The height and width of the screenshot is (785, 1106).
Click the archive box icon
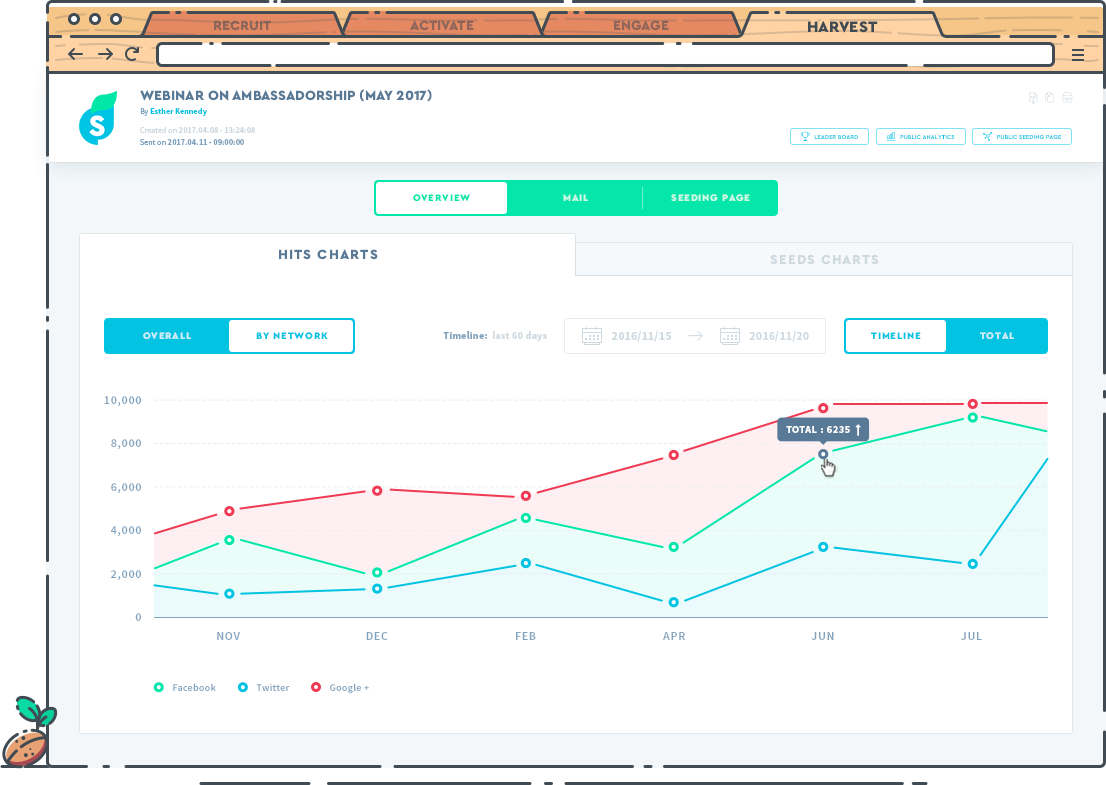pyautogui.click(x=1067, y=98)
